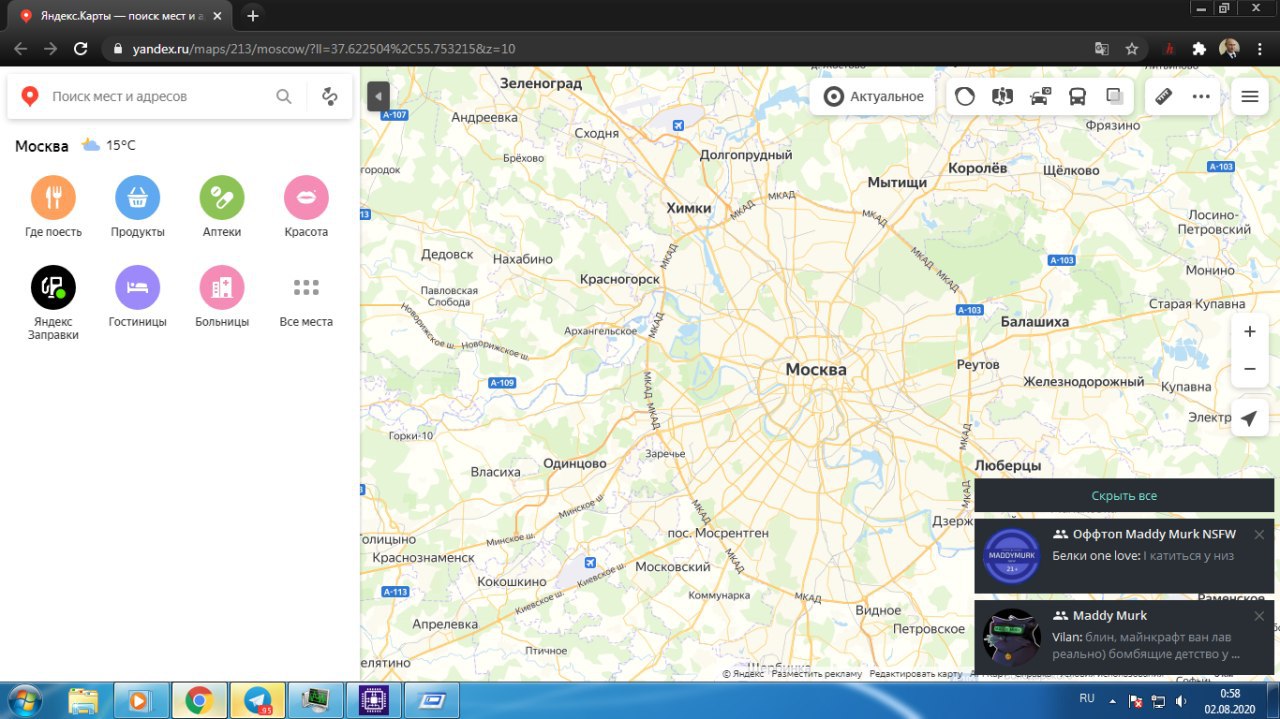Screen dimensions: 1280x719
Task: Click the 'Актуальное' button
Action: click(x=873, y=97)
